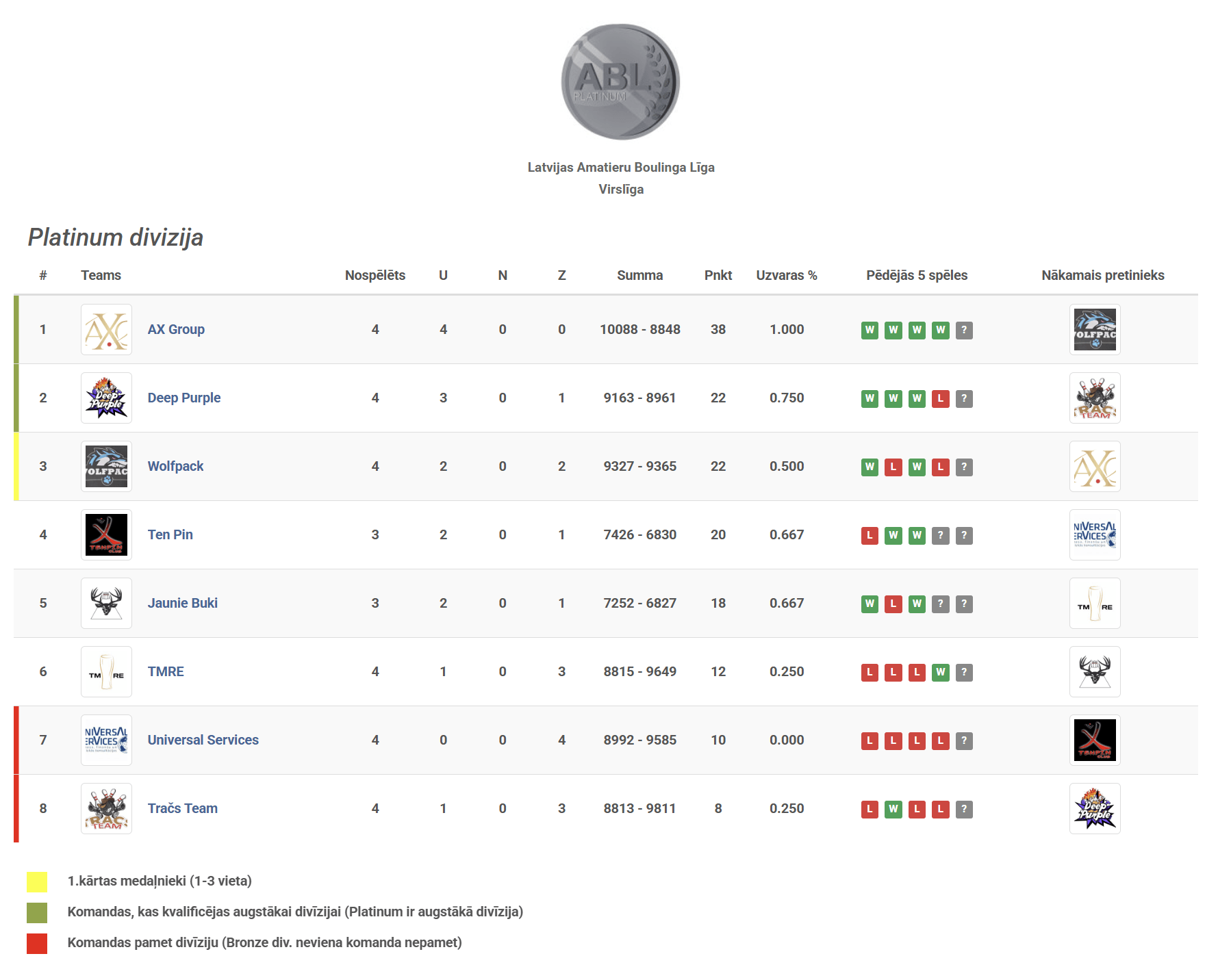Image resolution: width=1205 pixels, height=980 pixels.
Task: Open Deep Purple's next opponent logo
Action: tap(1095, 398)
